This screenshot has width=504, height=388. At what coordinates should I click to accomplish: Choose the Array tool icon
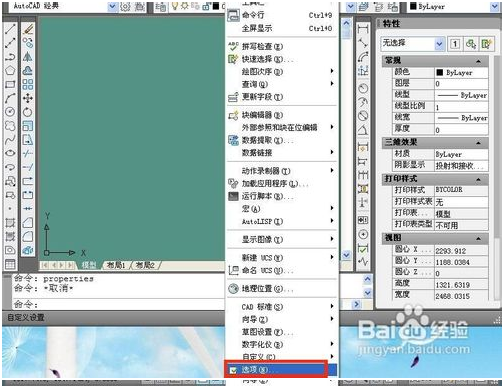click(x=28, y=84)
